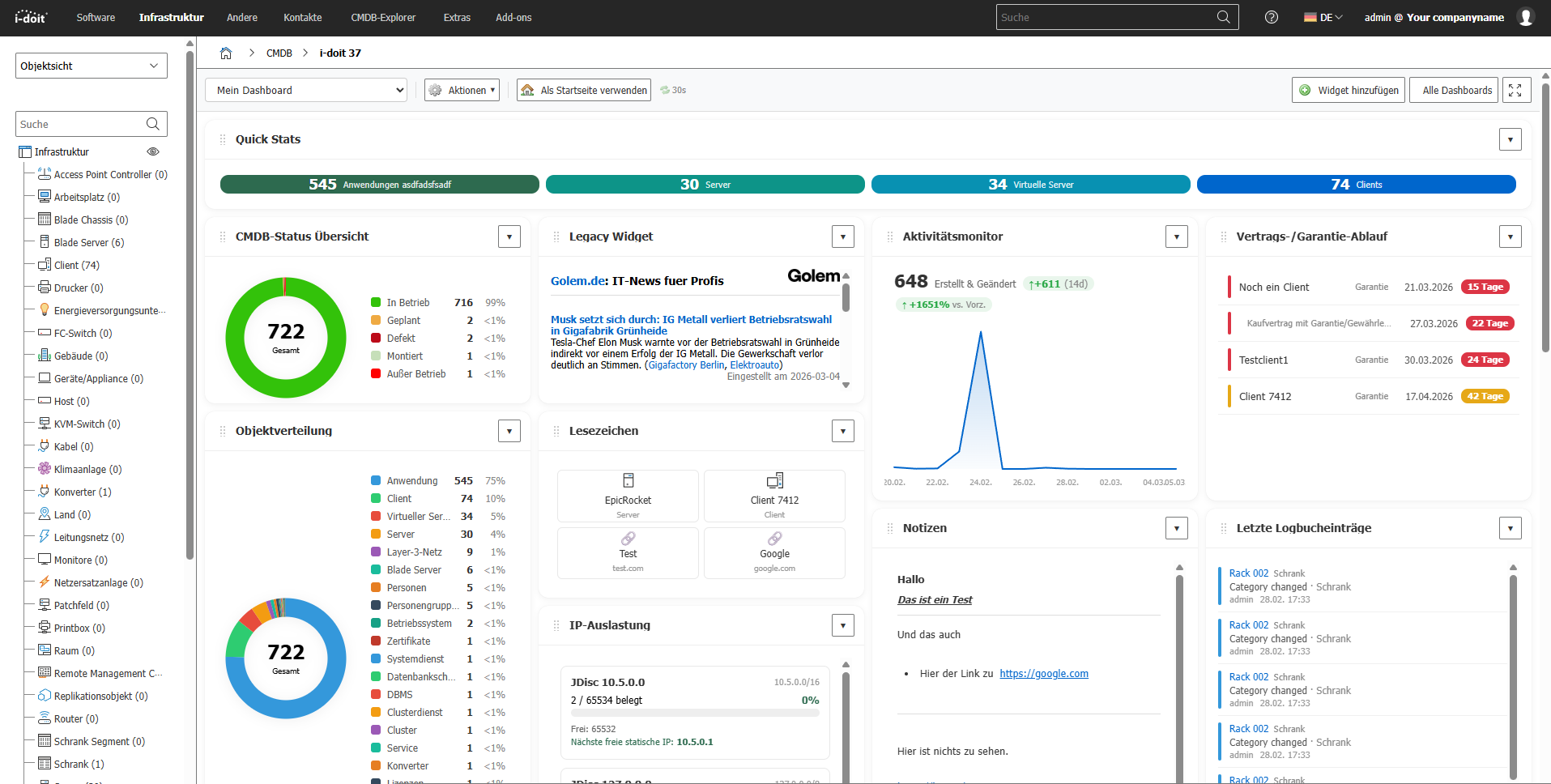Click the user profile avatar
The height and width of the screenshot is (784, 1551).
pos(1526,17)
